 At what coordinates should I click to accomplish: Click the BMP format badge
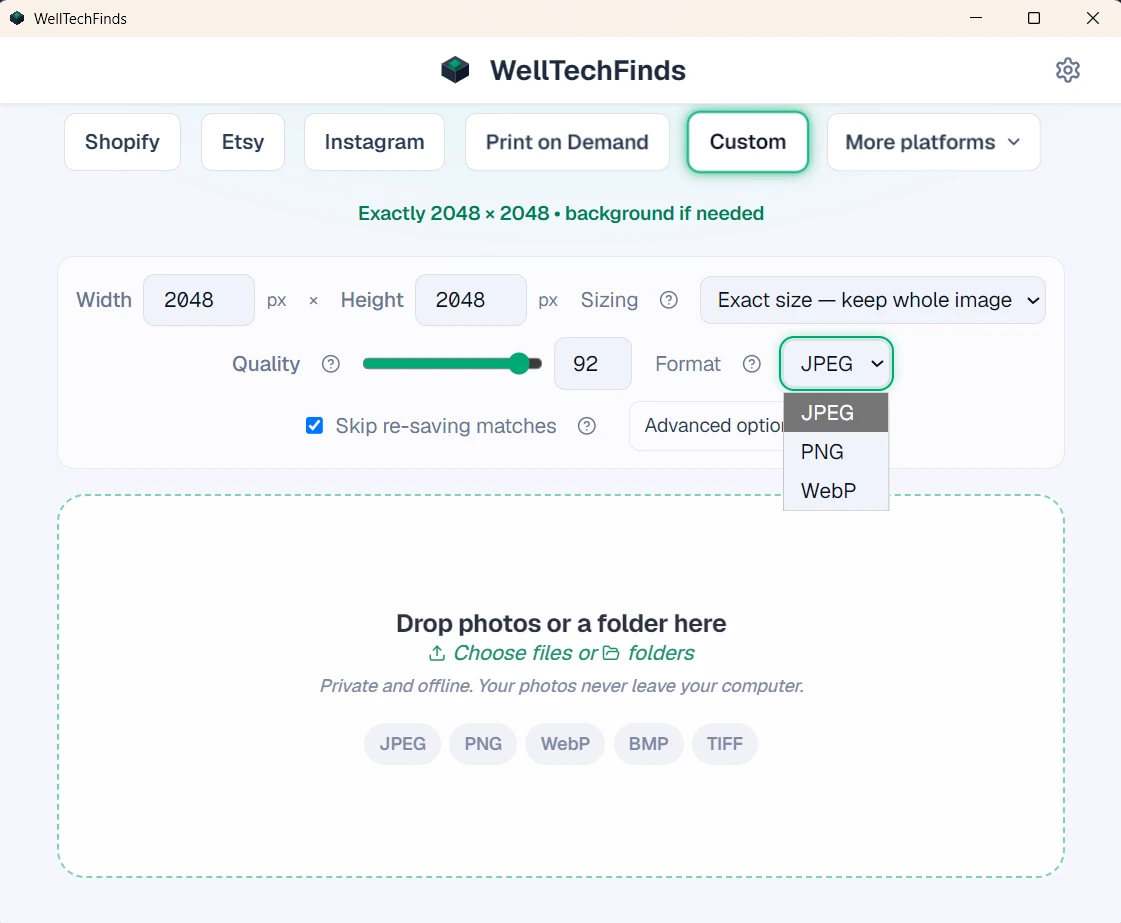point(648,744)
